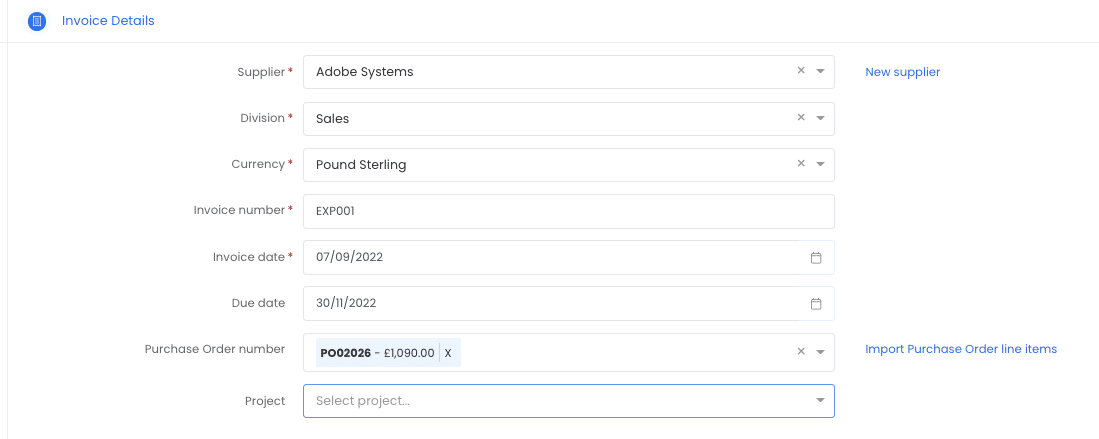Clear the Pound Sterling currency selection
1099x439 pixels.
[x=801, y=164]
